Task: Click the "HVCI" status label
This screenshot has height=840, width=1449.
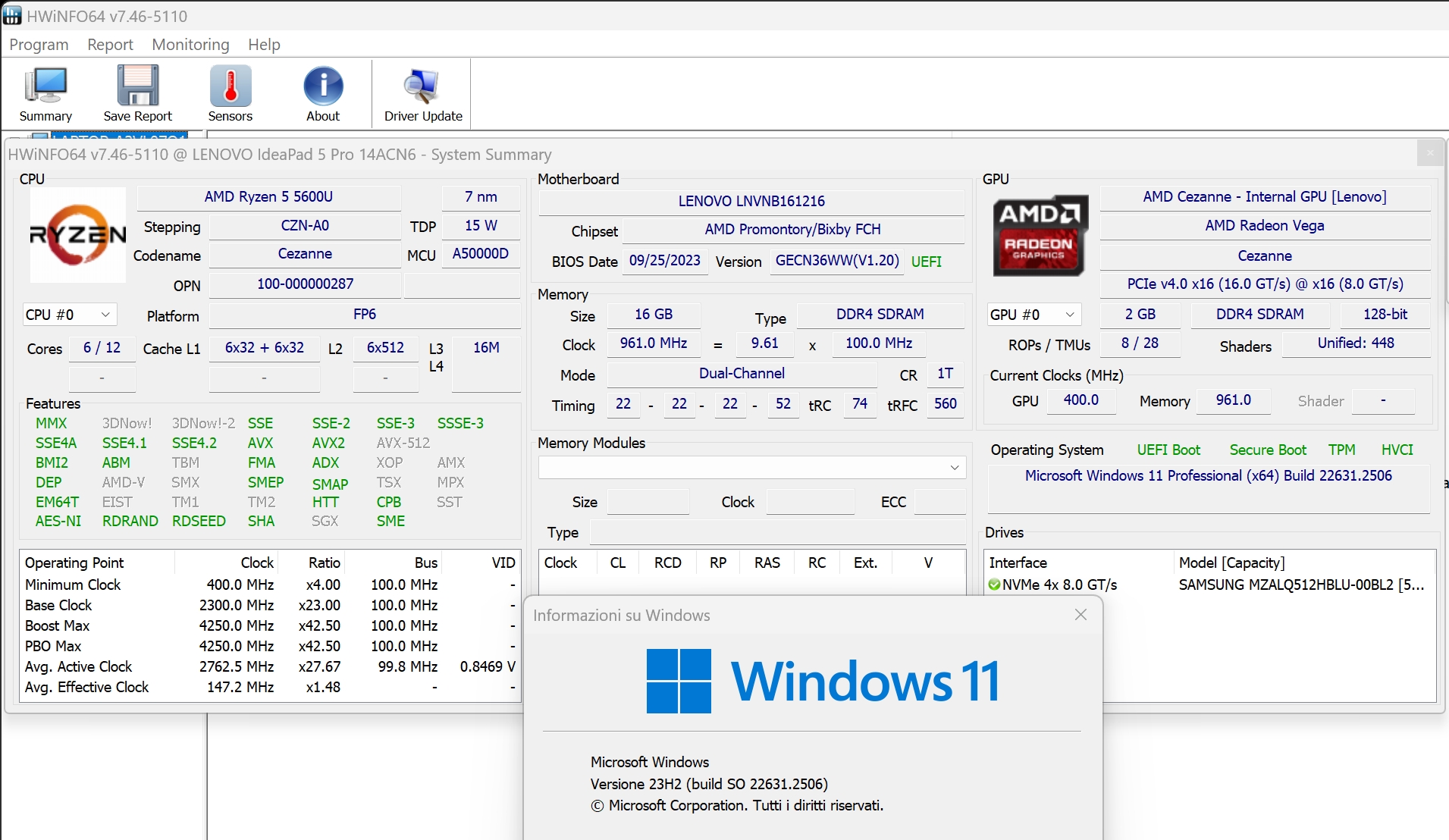Action: click(1397, 450)
